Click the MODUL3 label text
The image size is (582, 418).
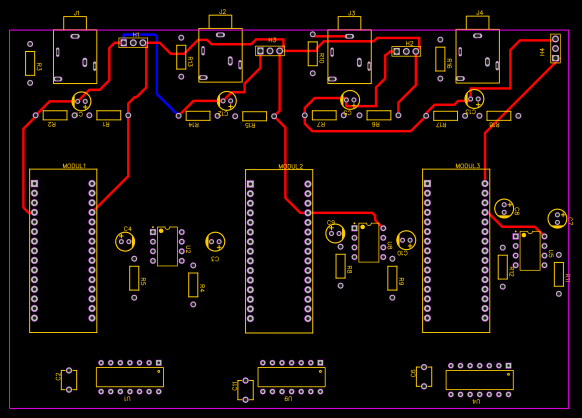(x=468, y=166)
